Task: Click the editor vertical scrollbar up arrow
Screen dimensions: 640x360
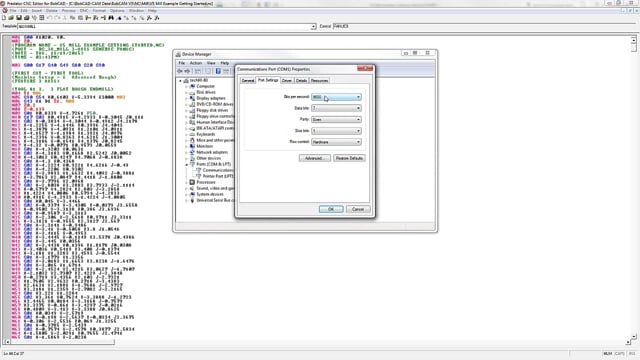Action: tap(633, 40)
